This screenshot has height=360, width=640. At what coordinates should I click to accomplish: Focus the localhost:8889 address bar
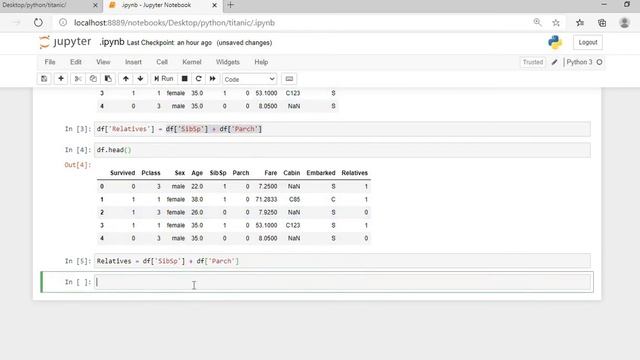(x=174, y=23)
